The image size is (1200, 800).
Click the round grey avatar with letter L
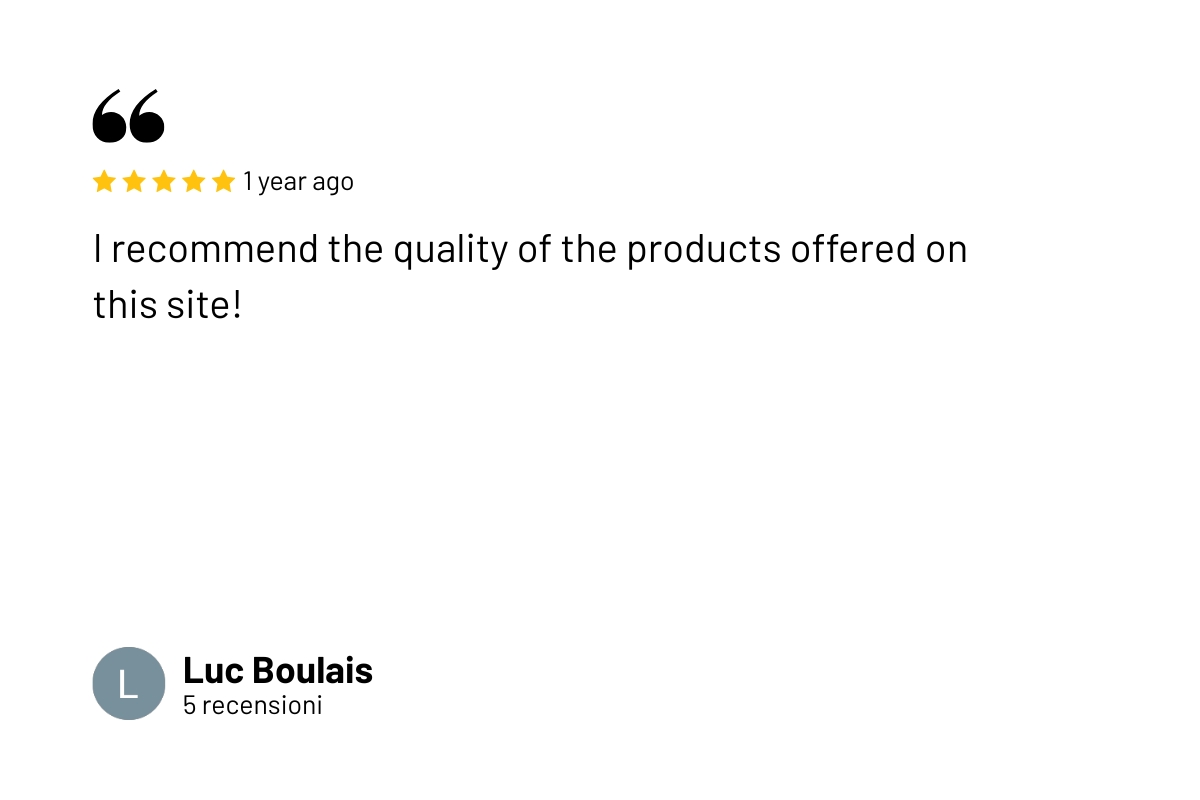[129, 683]
